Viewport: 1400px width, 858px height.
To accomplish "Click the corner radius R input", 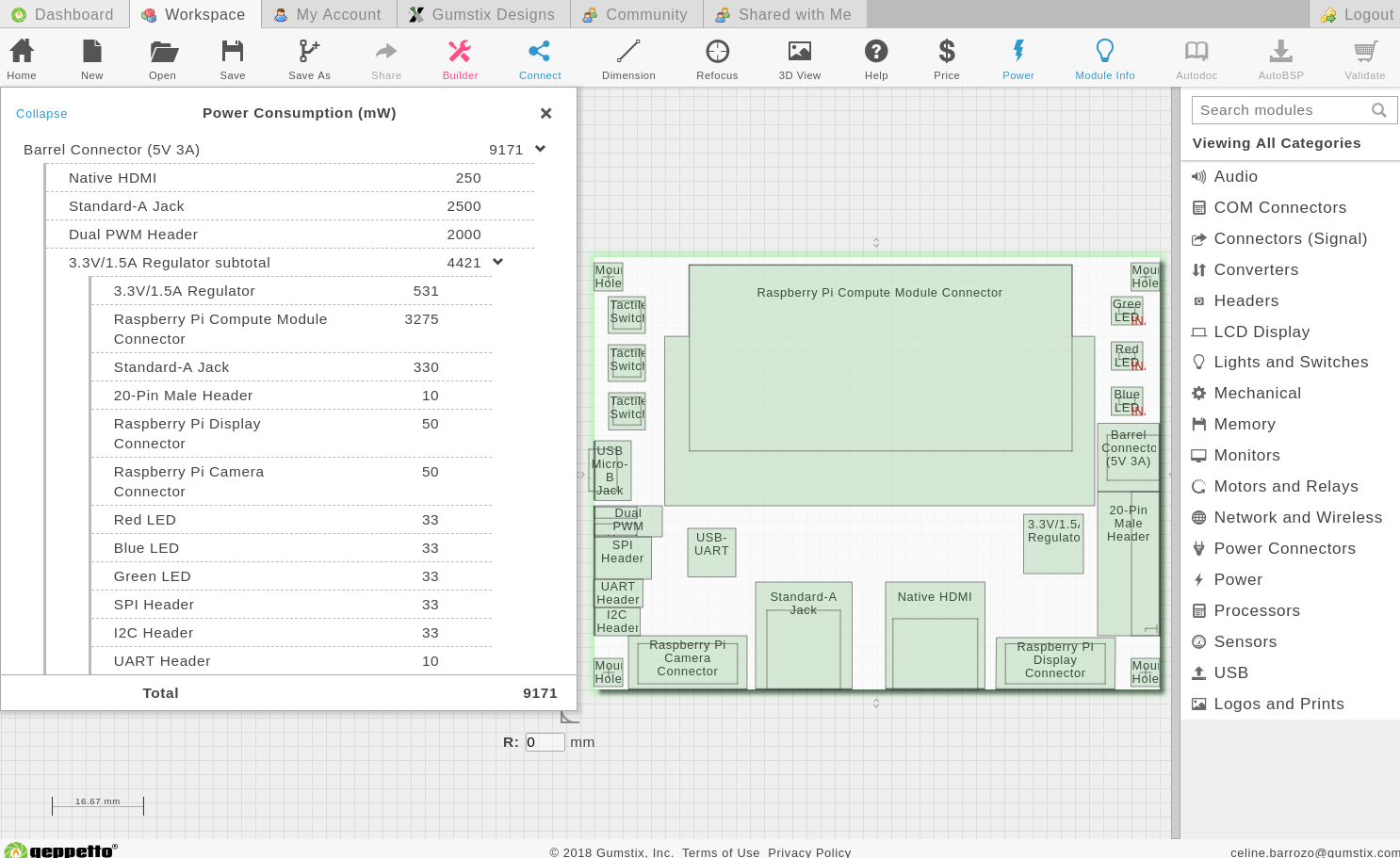I will [545, 742].
